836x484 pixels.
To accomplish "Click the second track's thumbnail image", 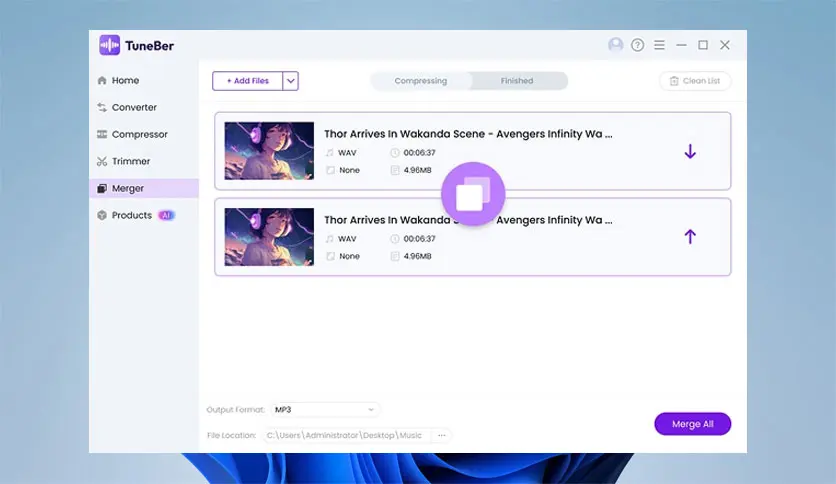I will point(269,237).
